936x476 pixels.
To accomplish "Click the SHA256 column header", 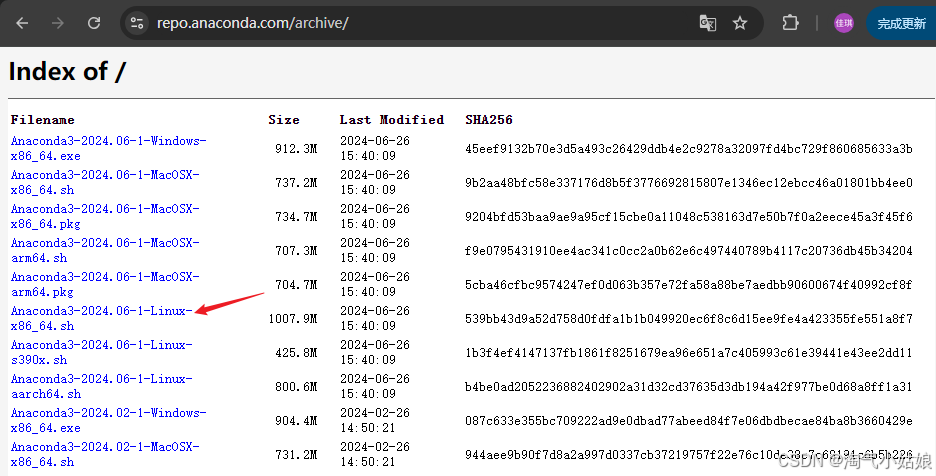I will 489,119.
